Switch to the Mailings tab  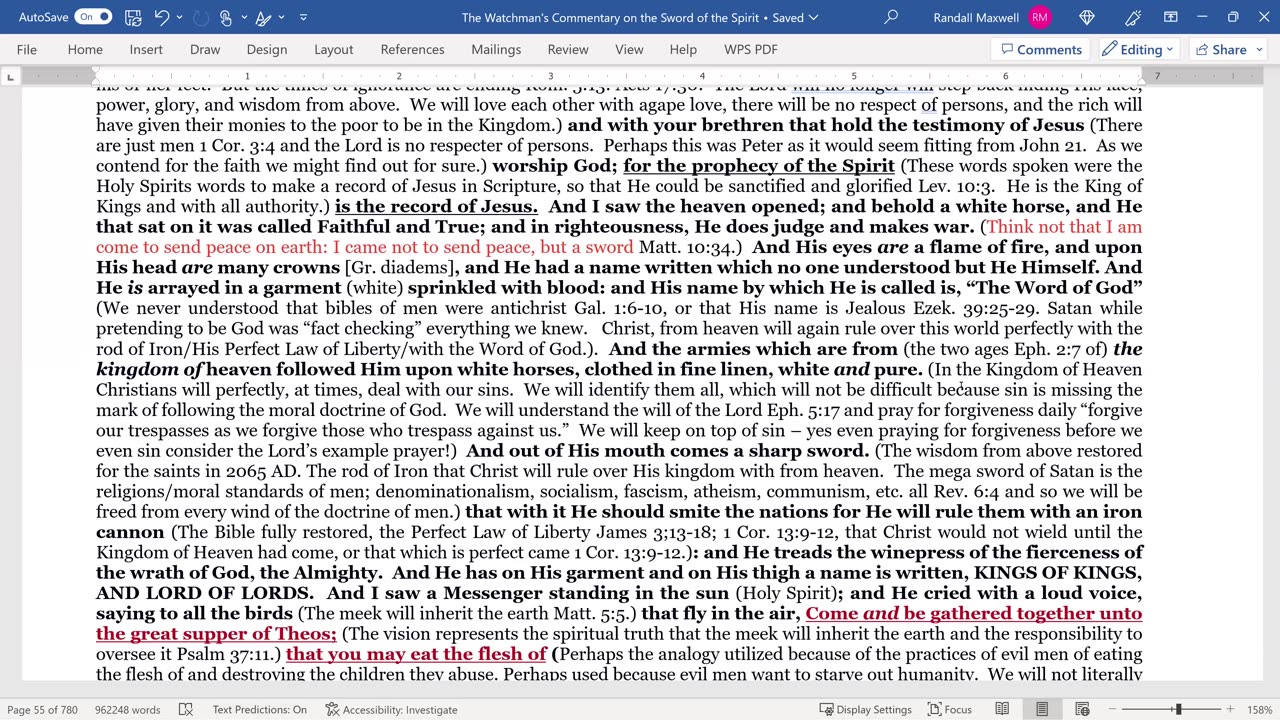point(496,49)
